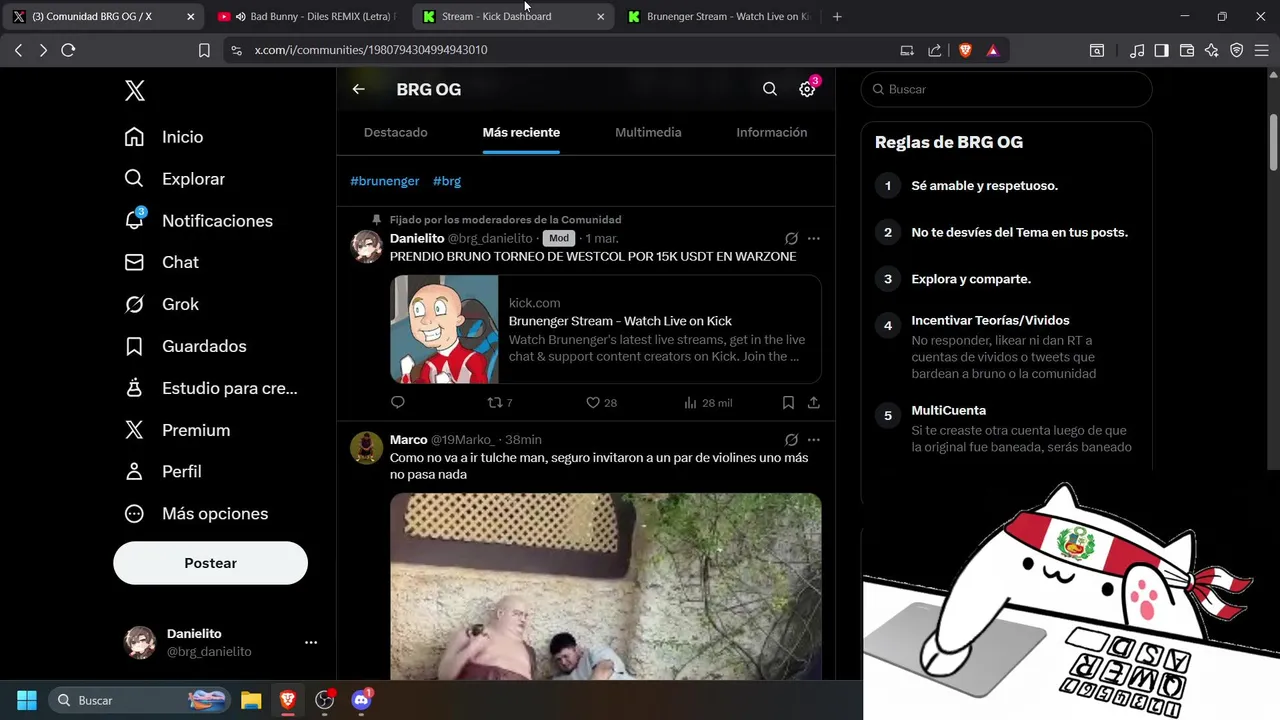The height and width of the screenshot is (720, 1280).
Task: Open Brave VPN shield icon
Action: pyautogui.click(x=1236, y=50)
